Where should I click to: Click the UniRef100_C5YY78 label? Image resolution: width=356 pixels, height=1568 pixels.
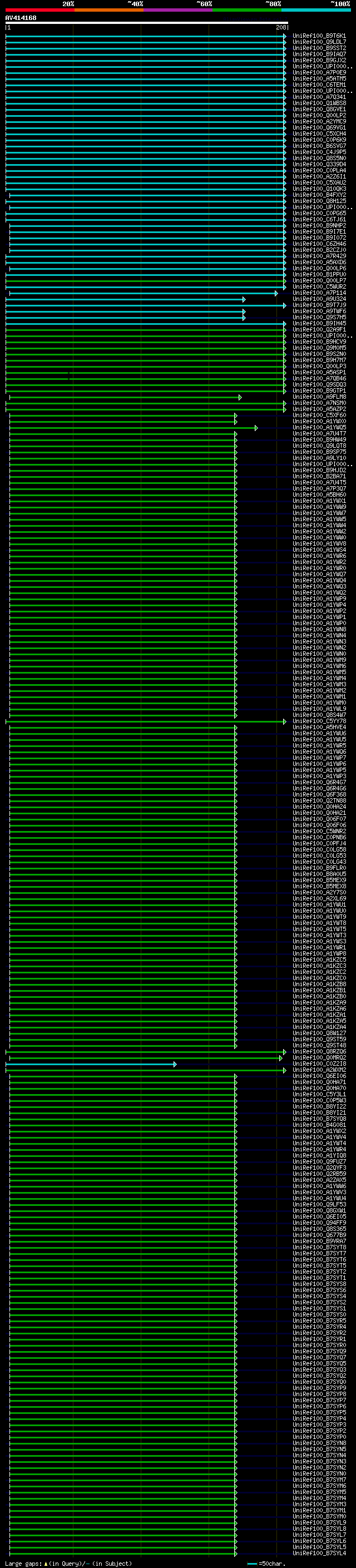[x=319, y=721]
